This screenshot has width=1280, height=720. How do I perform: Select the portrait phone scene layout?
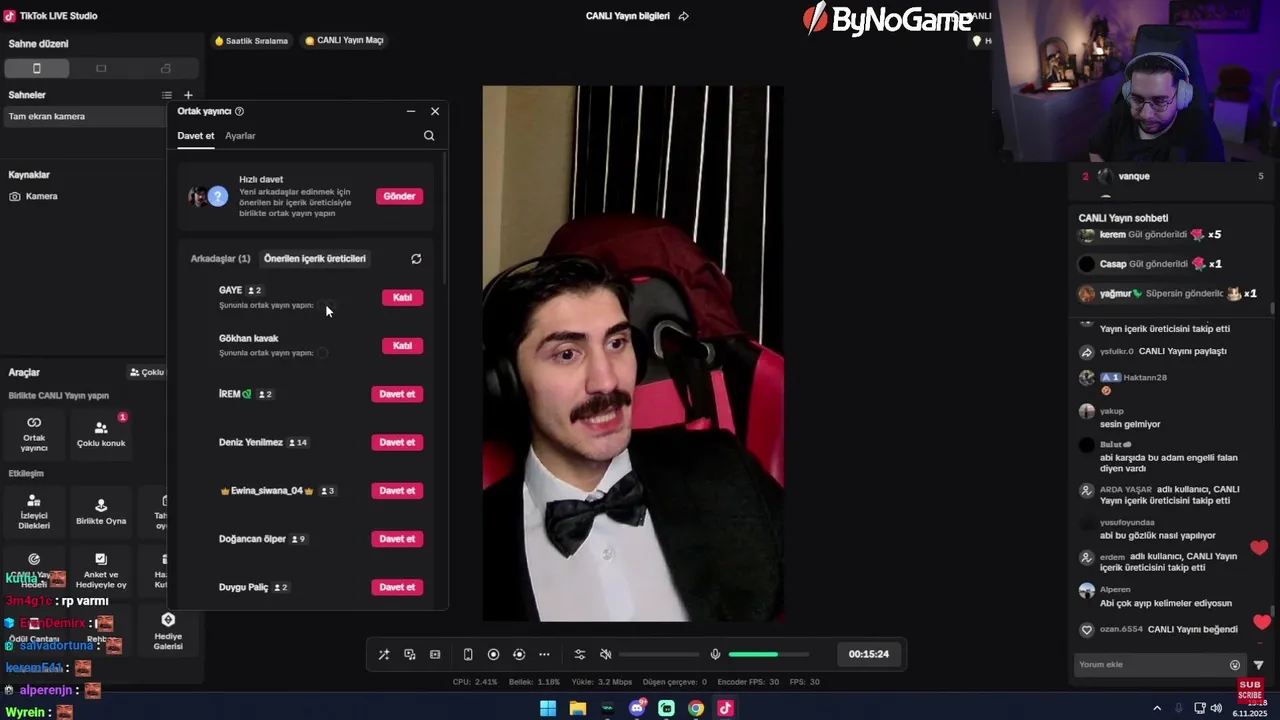coord(37,68)
